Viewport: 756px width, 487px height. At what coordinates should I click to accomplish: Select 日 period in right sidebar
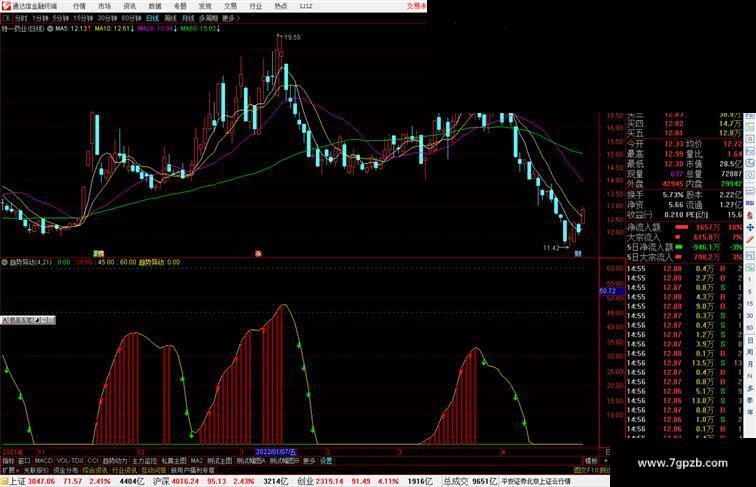750,340
